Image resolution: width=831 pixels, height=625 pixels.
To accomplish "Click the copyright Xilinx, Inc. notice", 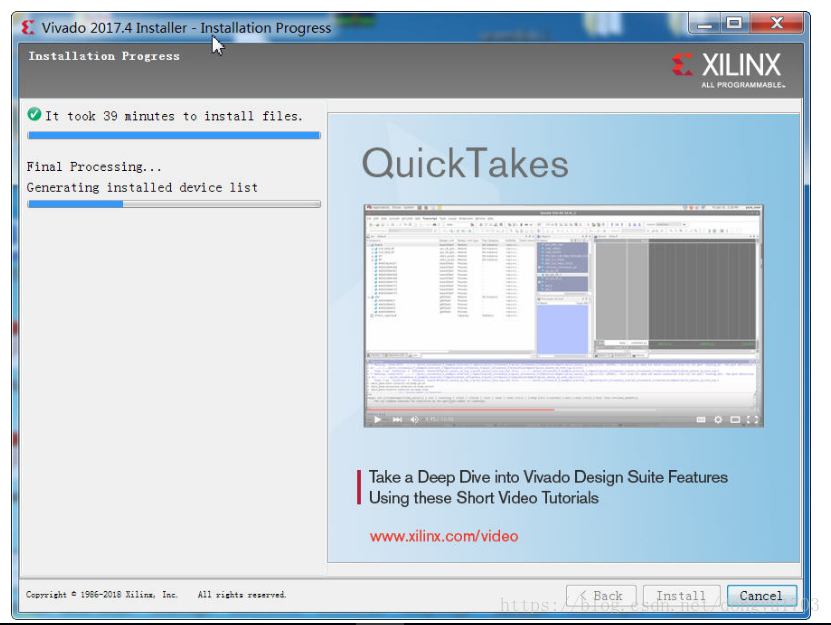I will coord(102,595).
